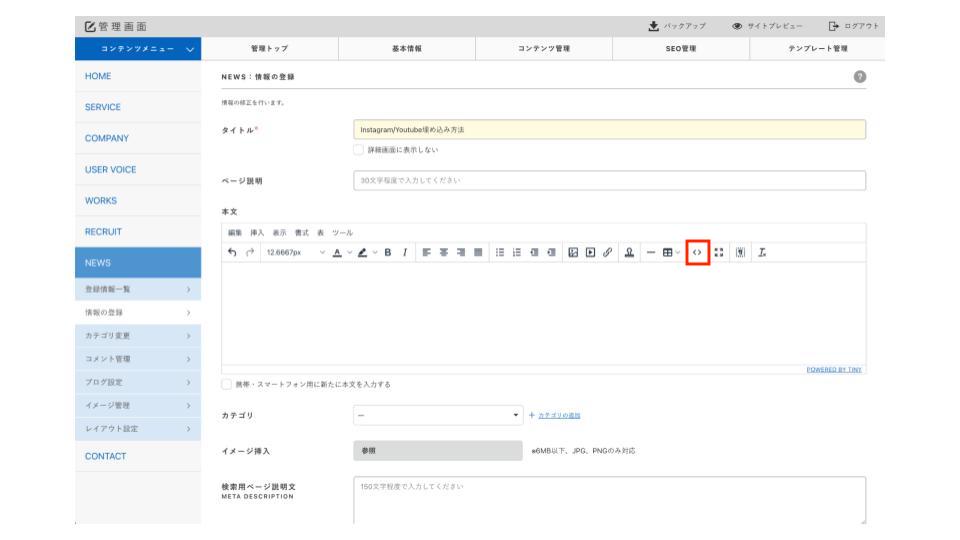
Task: Click the 参照 image browse button
Action: click(438, 451)
